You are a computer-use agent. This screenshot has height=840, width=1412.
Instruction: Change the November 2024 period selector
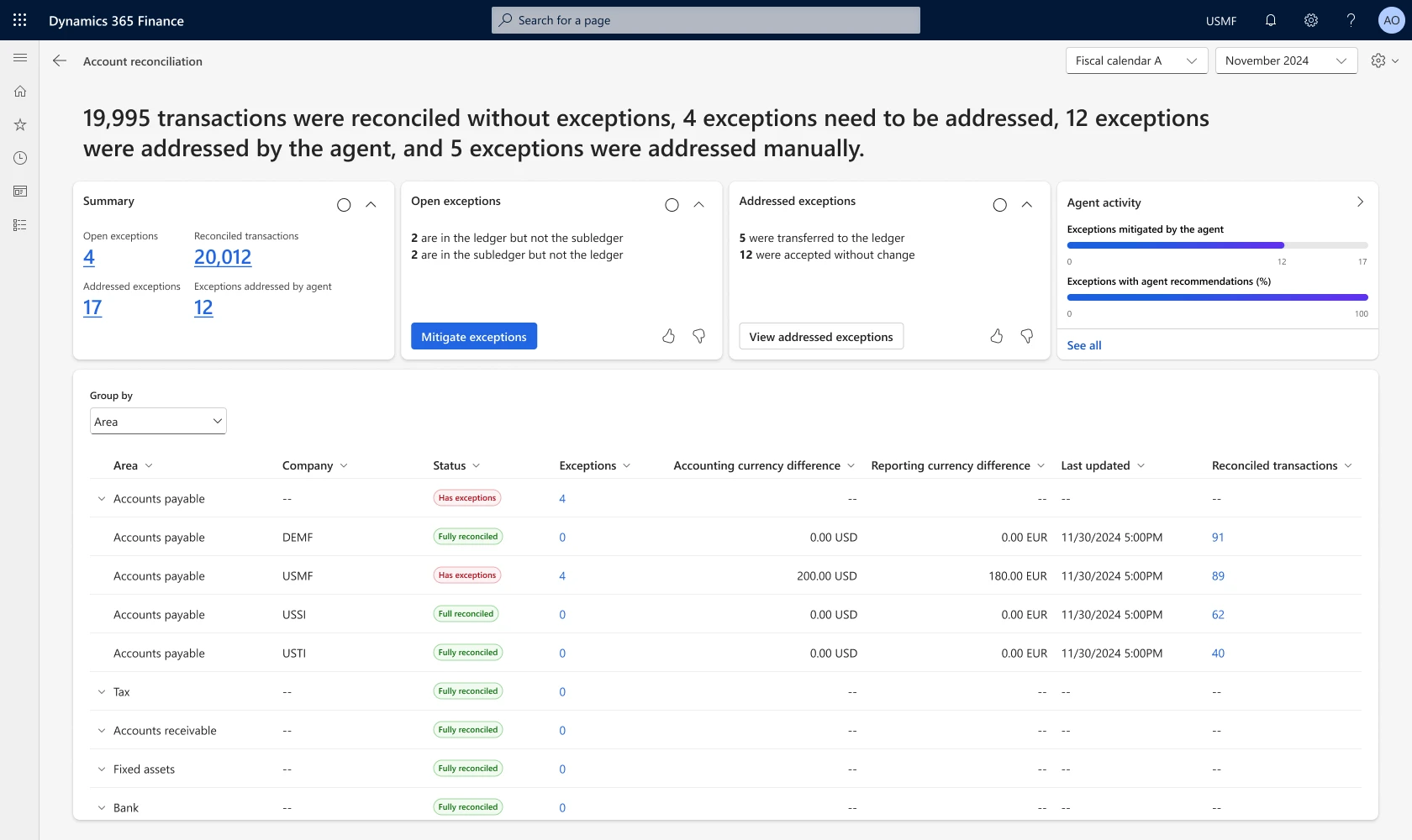click(x=1285, y=60)
